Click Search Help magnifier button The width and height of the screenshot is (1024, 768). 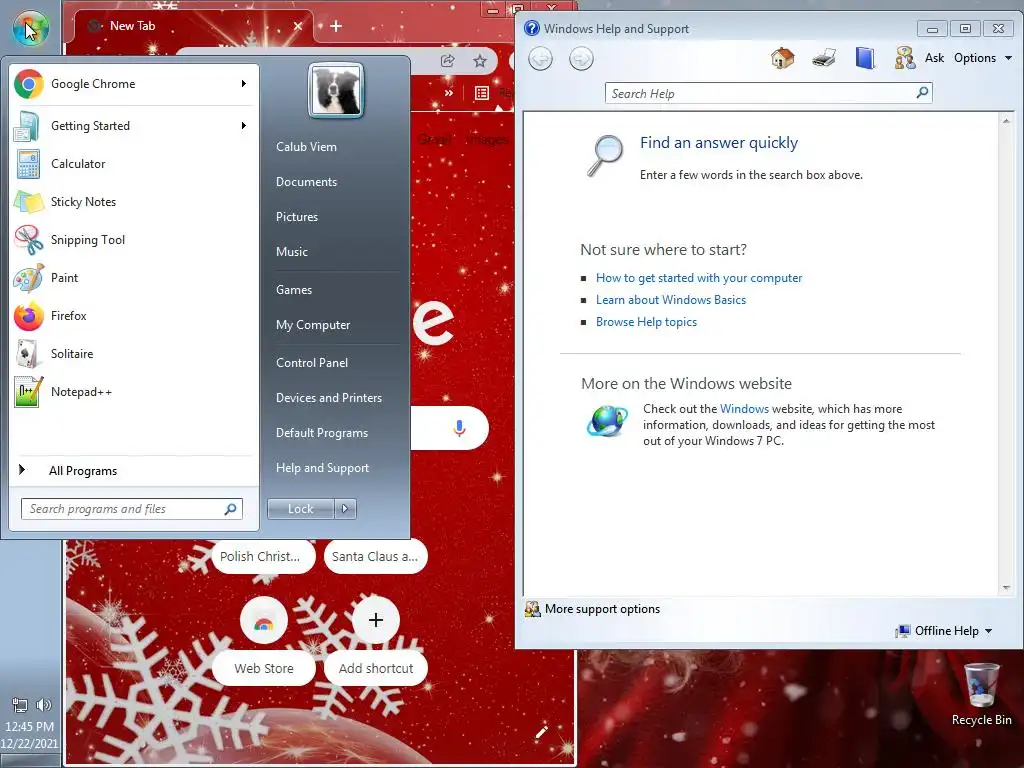[922, 93]
